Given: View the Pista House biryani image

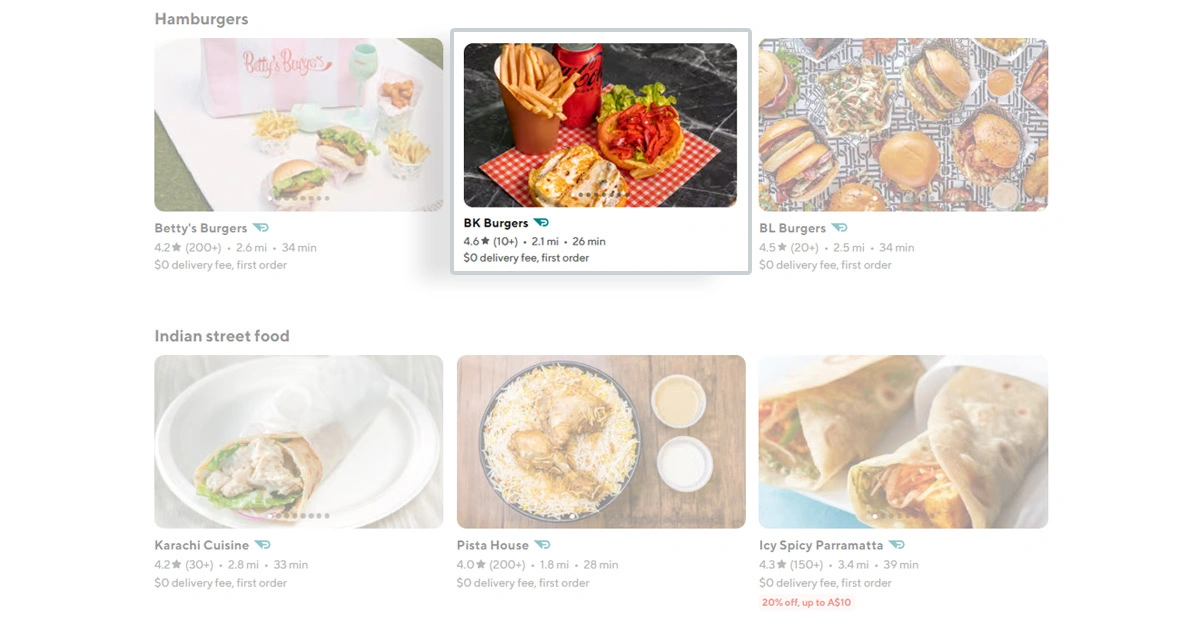Looking at the screenshot, I should [601, 442].
